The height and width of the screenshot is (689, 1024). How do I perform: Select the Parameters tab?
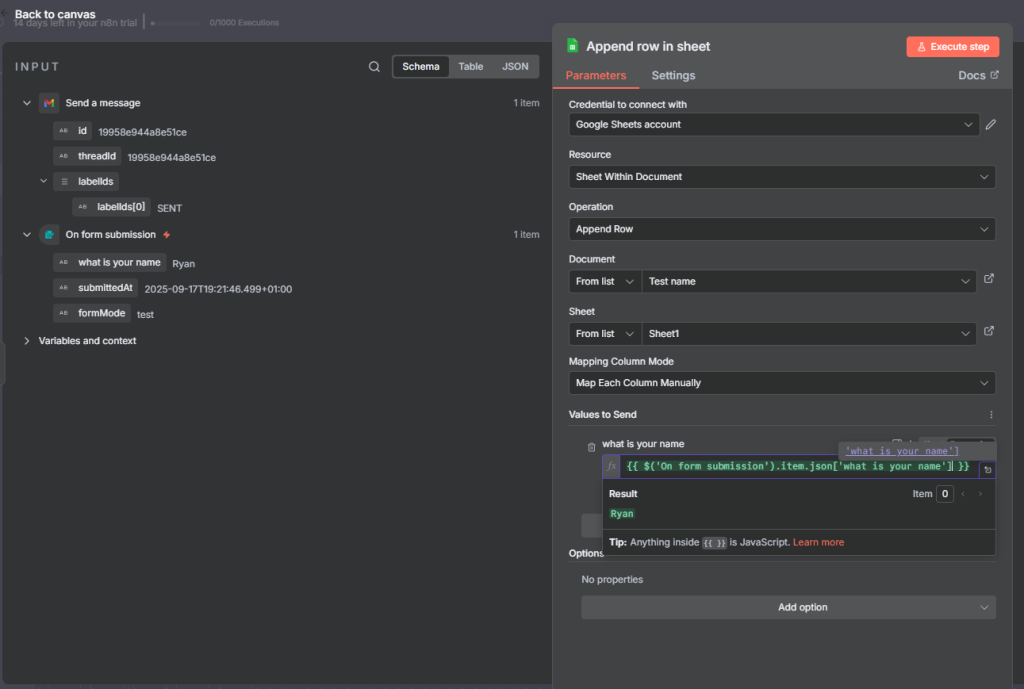click(x=596, y=76)
